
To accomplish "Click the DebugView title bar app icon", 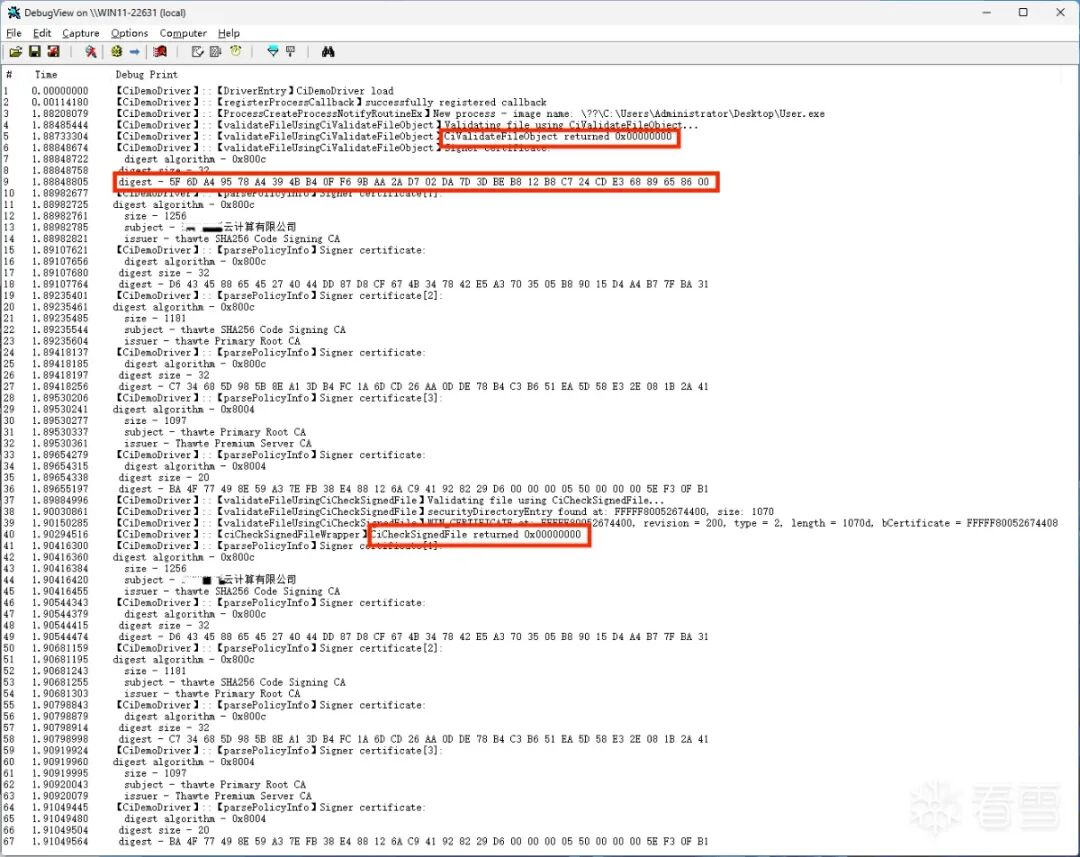I will click(x=13, y=12).
